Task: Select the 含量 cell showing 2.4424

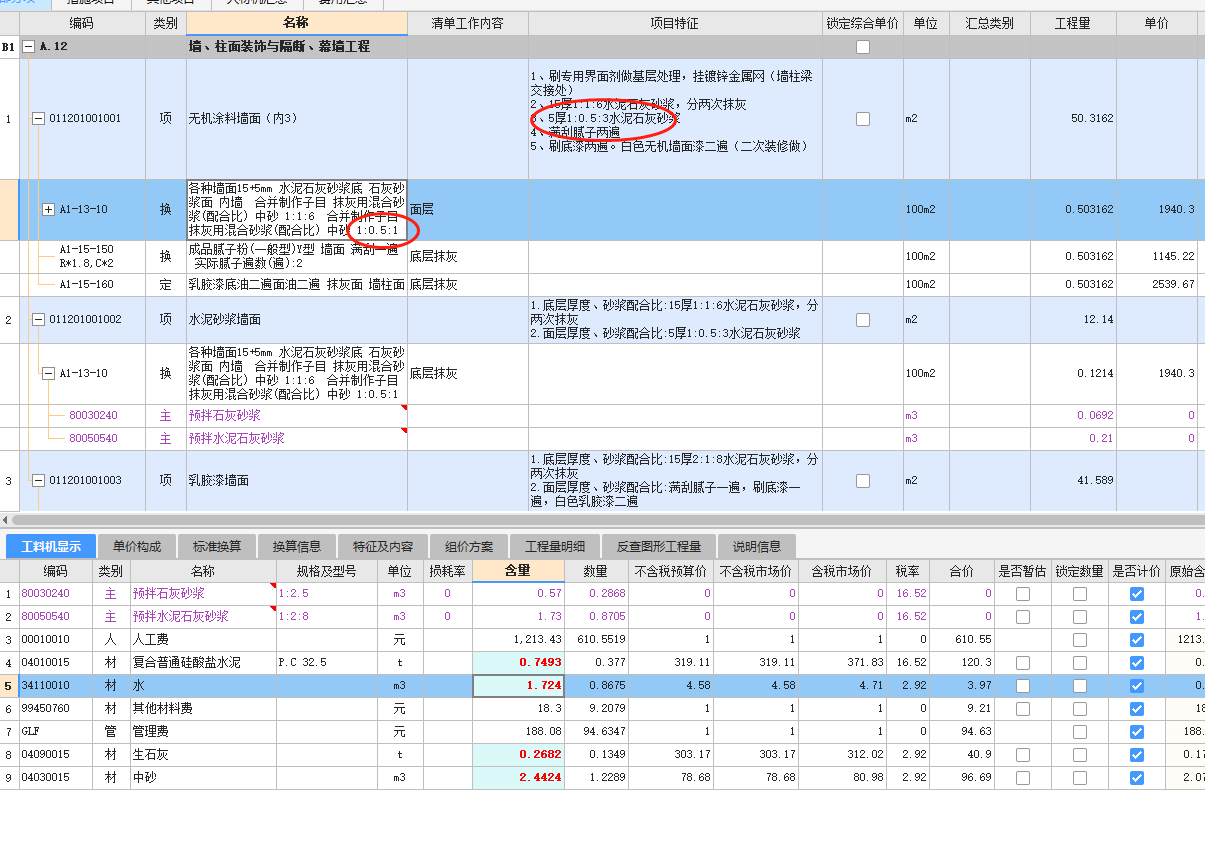Action: (518, 778)
